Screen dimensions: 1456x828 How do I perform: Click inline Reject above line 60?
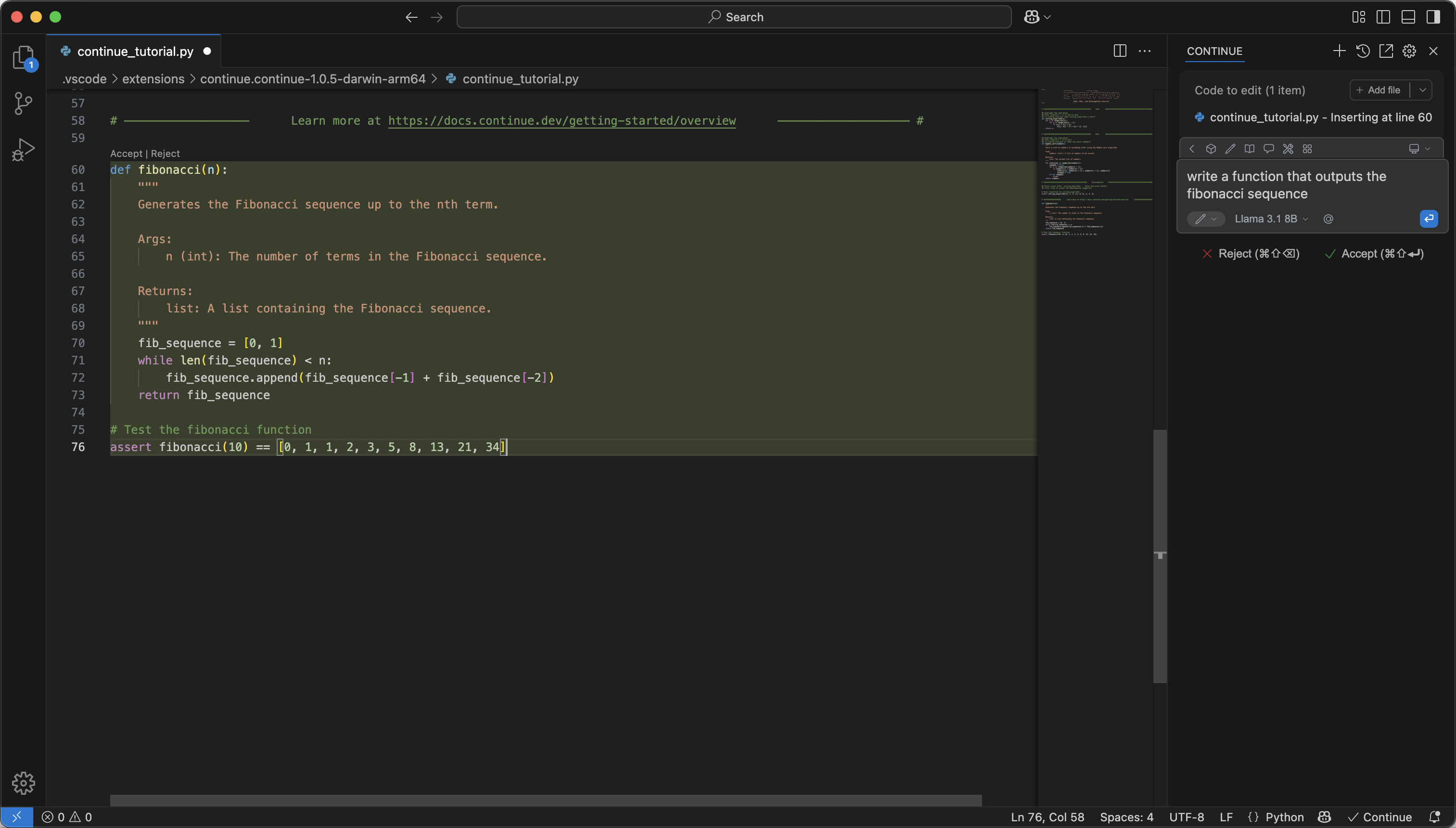[166, 154]
